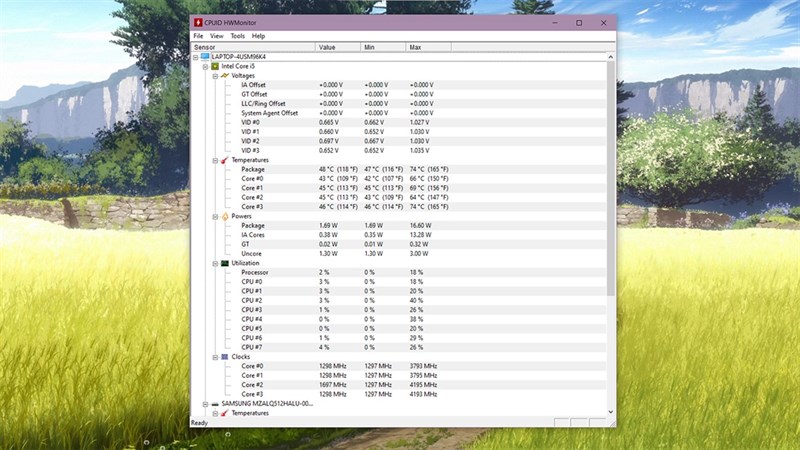This screenshot has height=450, width=800.
Task: Select the IA Offset voltage row
Action: (423, 85)
